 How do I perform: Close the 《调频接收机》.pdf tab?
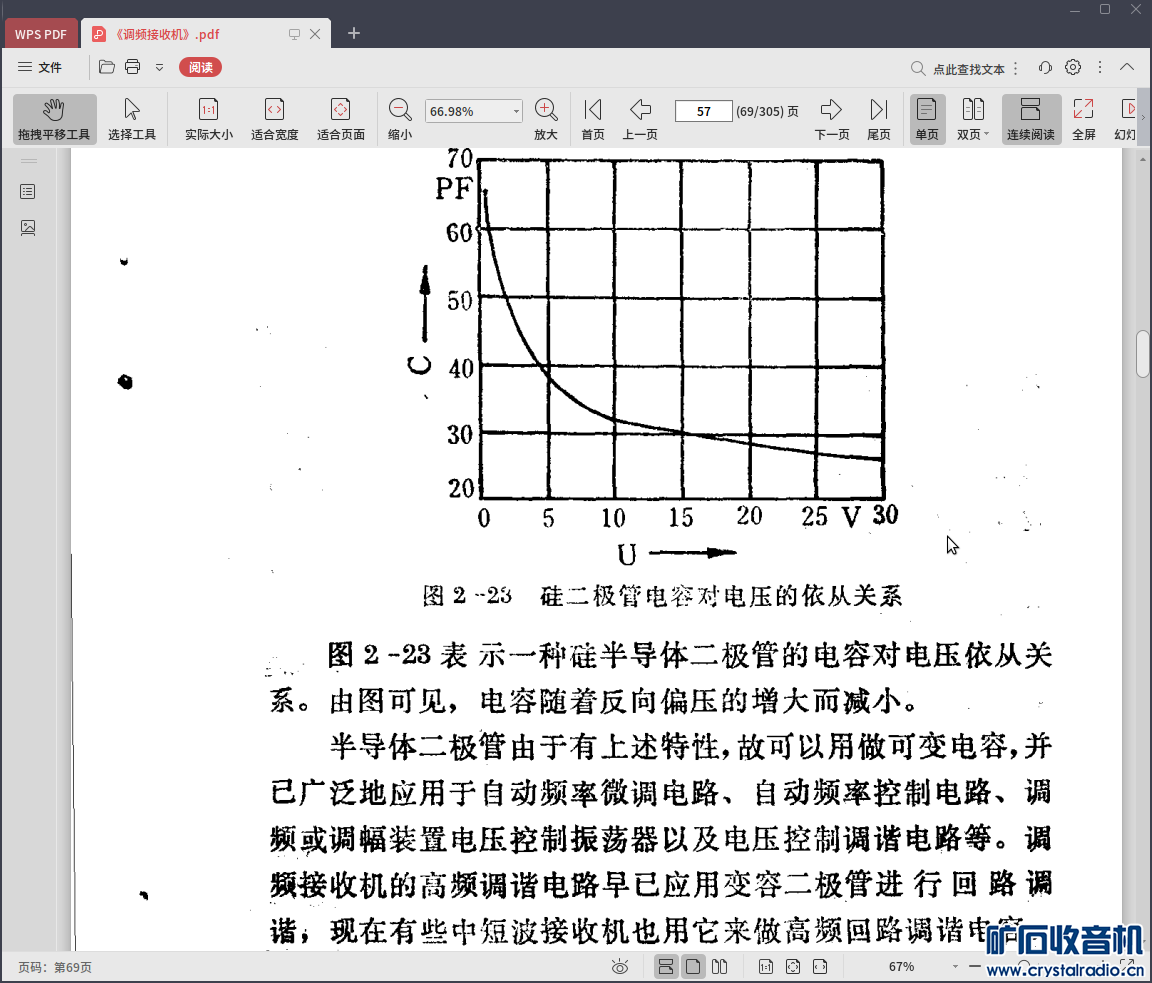pyautogui.click(x=315, y=34)
